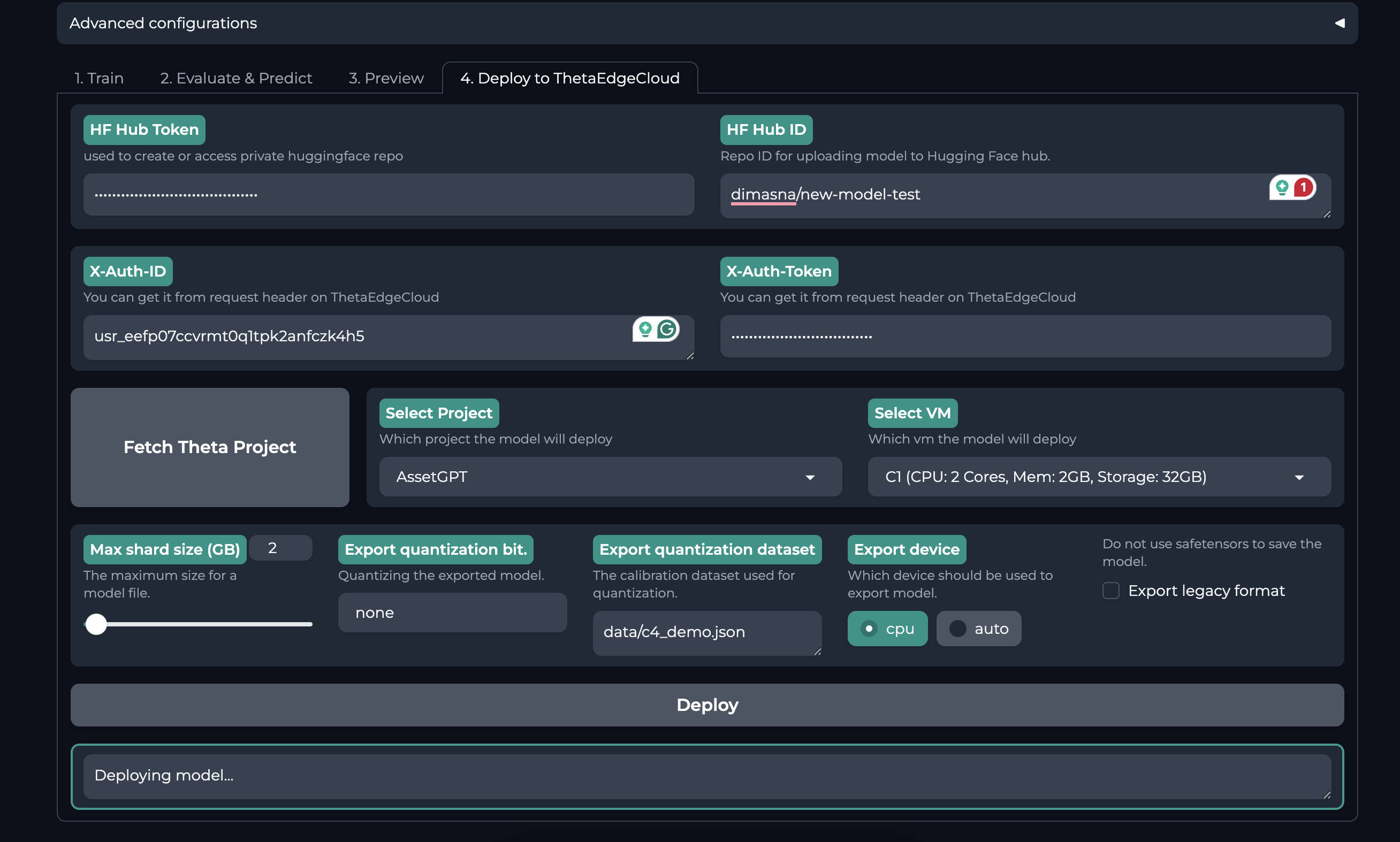The width and height of the screenshot is (1400, 842).
Task: Click resize handle of Deploying model output box
Action: point(1327,795)
